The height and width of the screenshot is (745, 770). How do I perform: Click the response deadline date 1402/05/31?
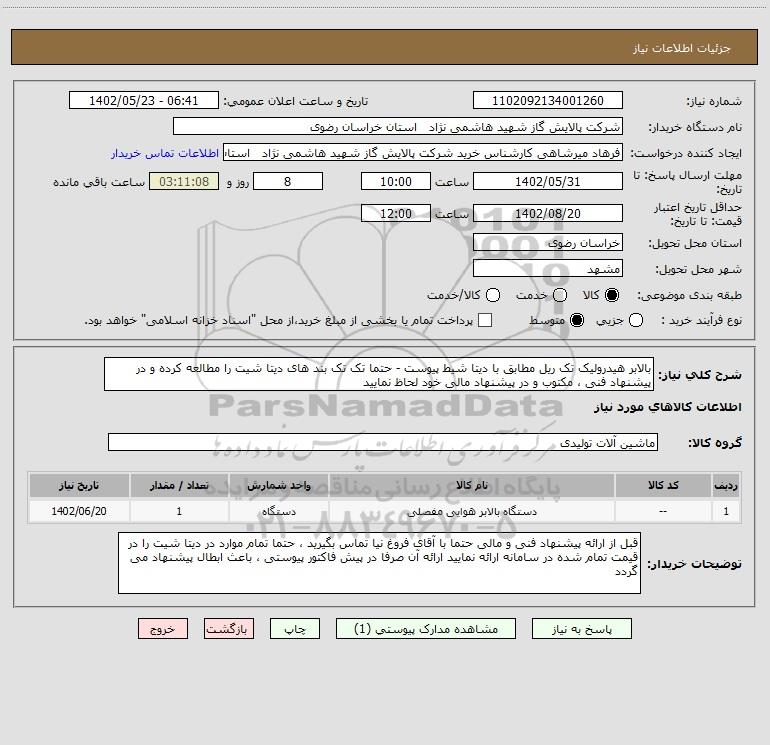548,181
